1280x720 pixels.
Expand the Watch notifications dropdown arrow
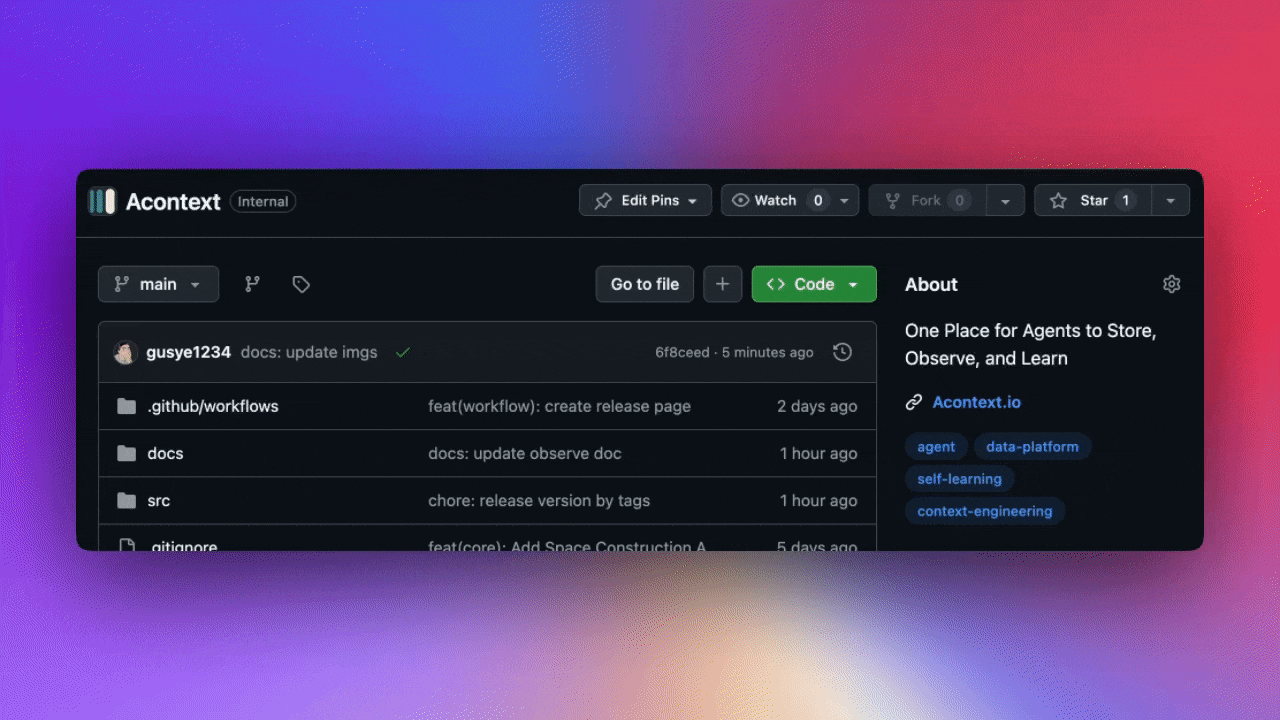(845, 201)
